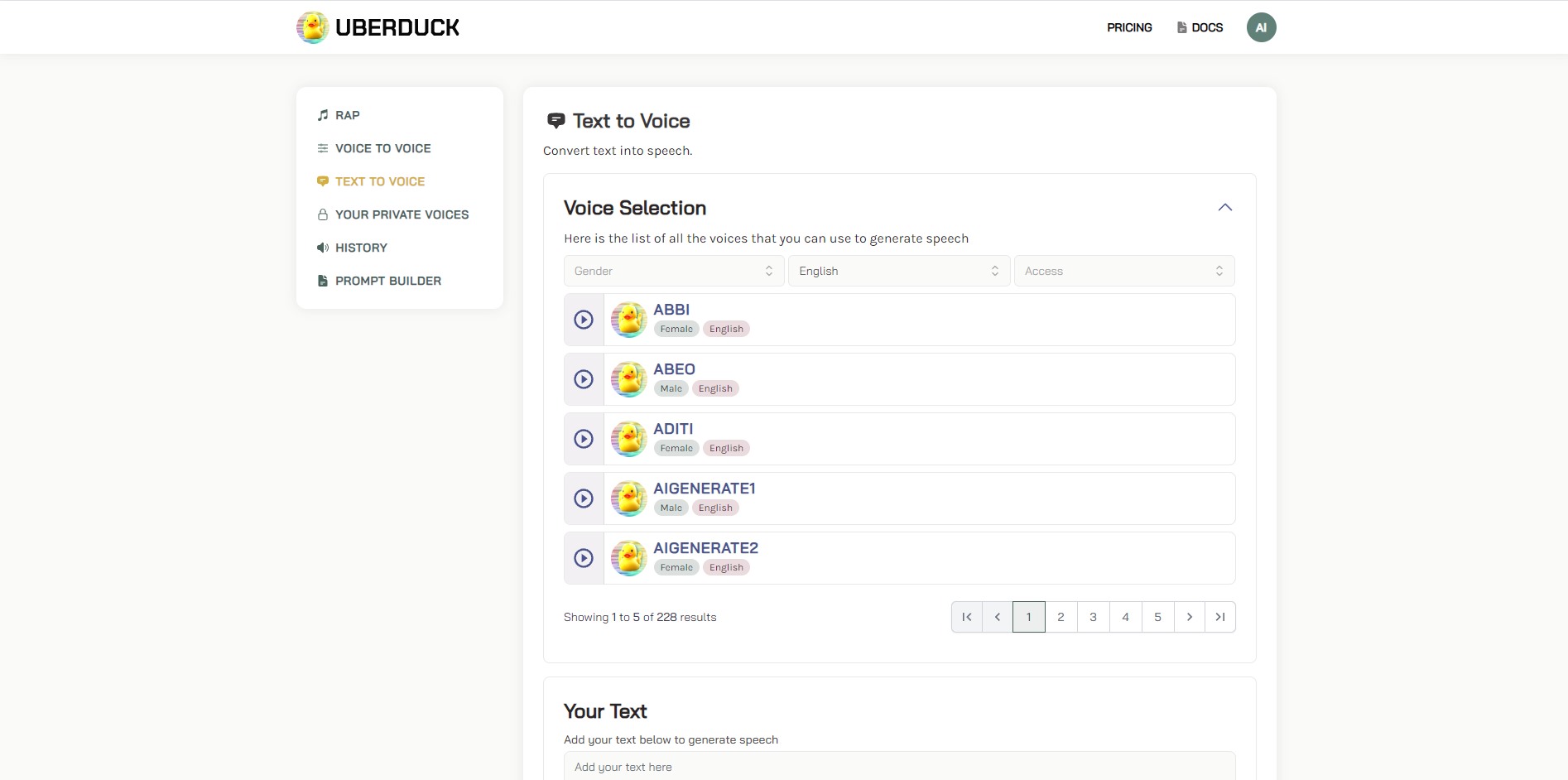Screen dimensions: 1568x780
Task: Click the English tag on ADITI
Action: point(726,448)
